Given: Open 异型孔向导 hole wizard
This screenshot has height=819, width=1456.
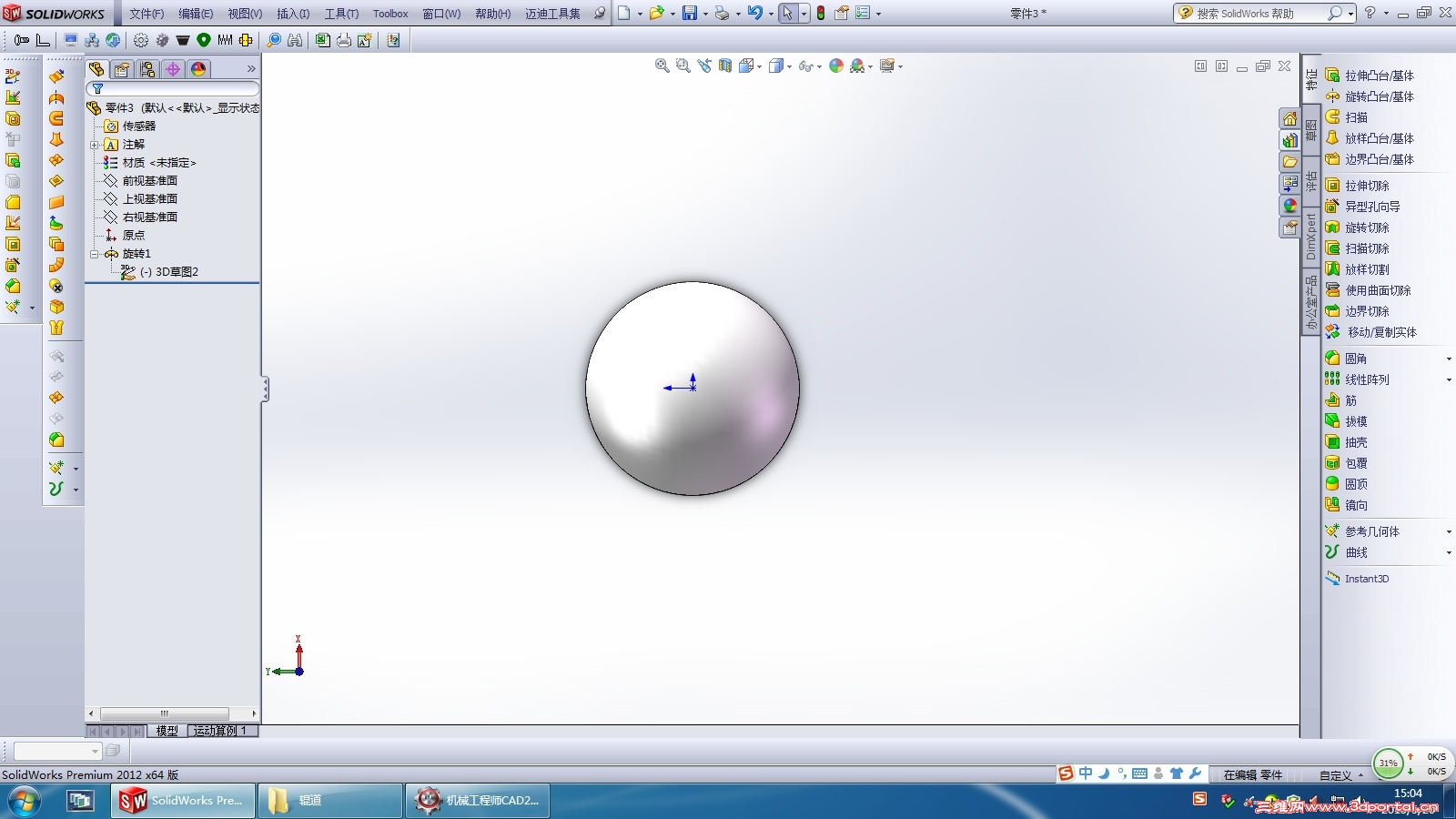Looking at the screenshot, I should click(1363, 207).
